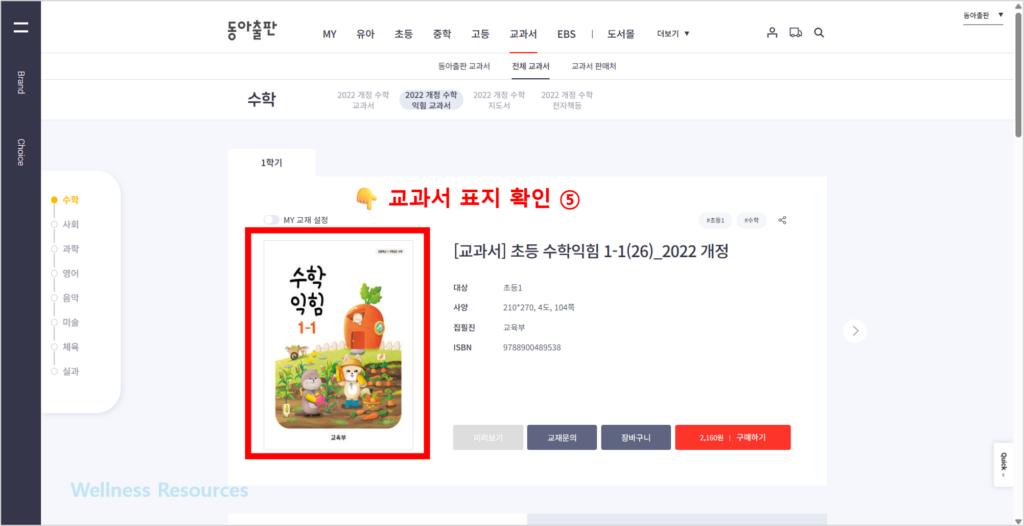The width and height of the screenshot is (1024, 526).
Task: Add the book with the 장바구니 button
Action: tap(636, 438)
